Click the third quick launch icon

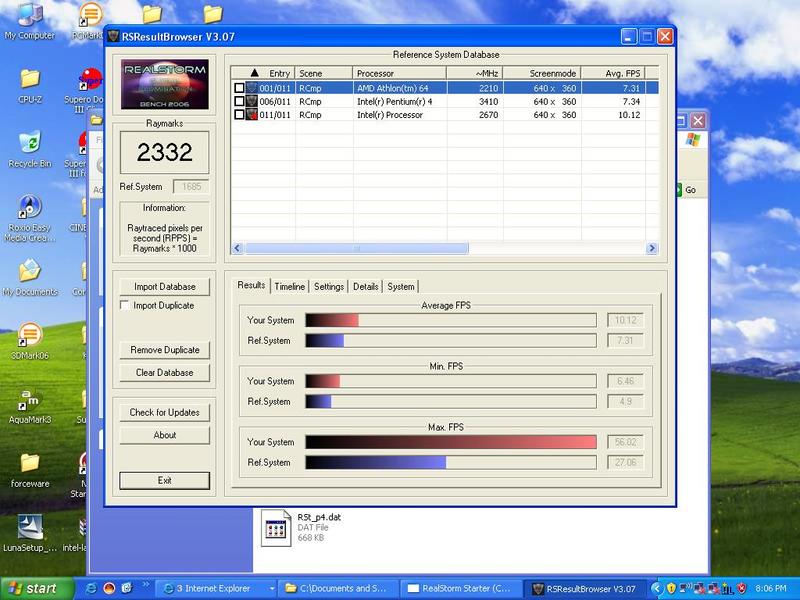127,588
